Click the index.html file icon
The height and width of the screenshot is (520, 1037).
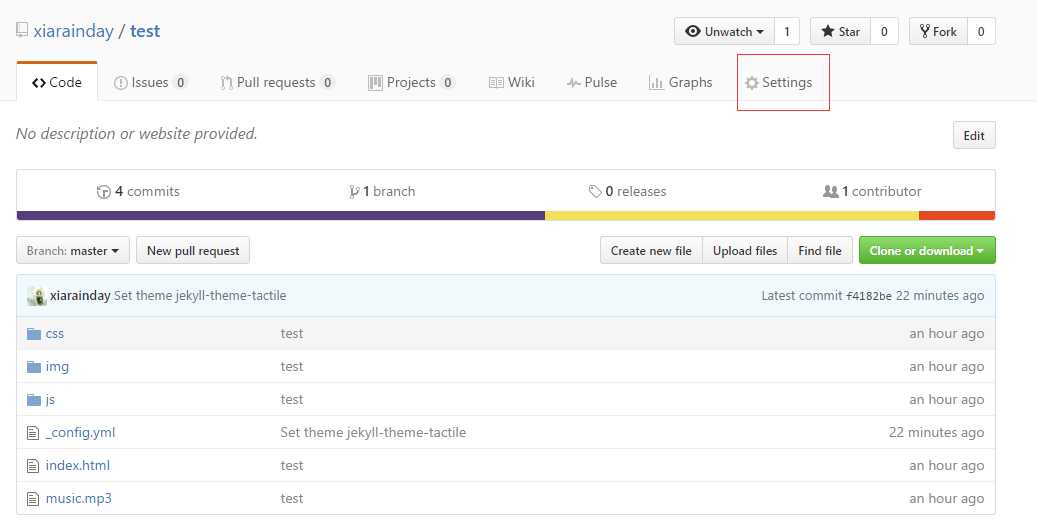coord(33,466)
